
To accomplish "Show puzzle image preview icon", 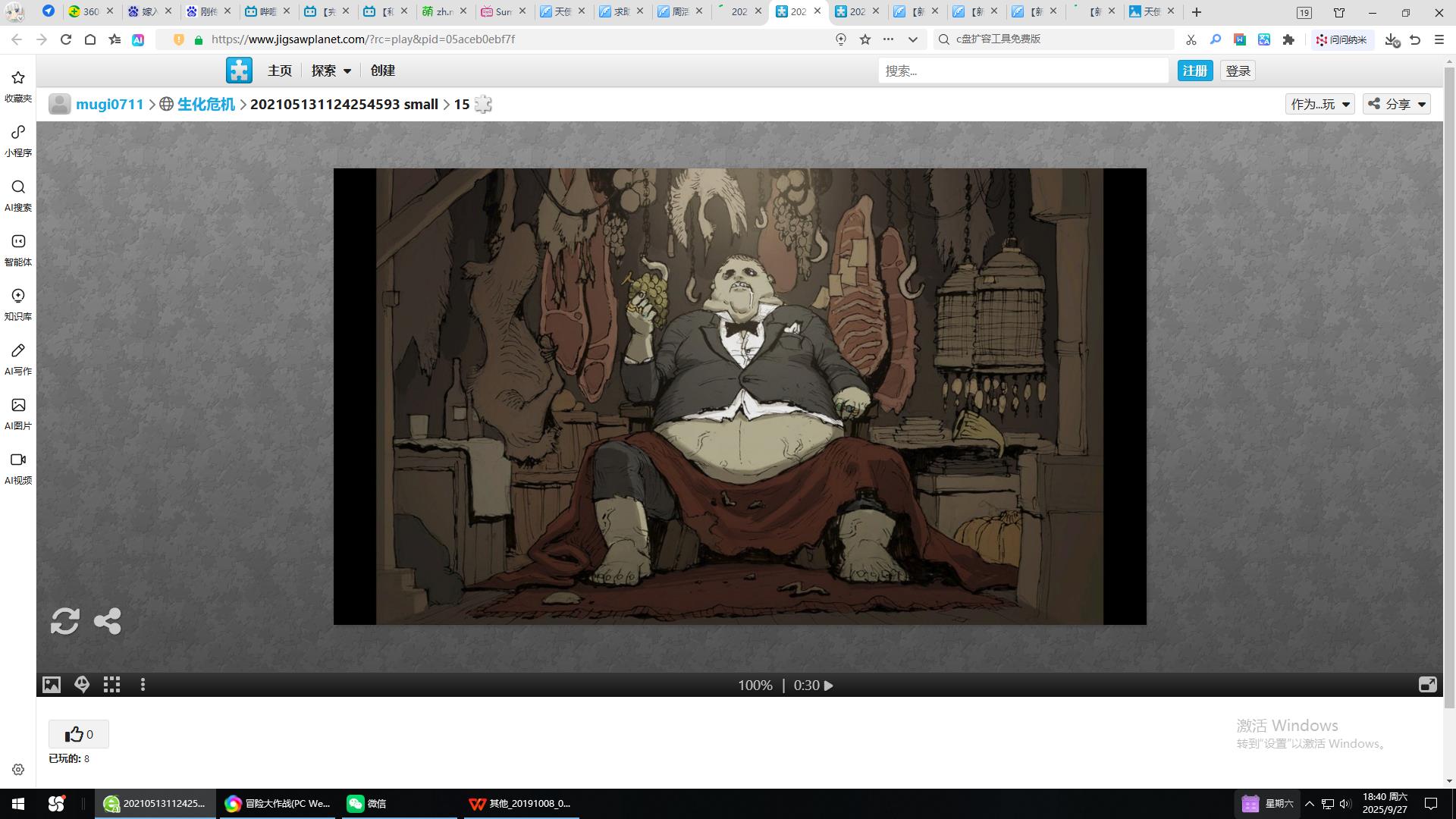I will pos(52,685).
